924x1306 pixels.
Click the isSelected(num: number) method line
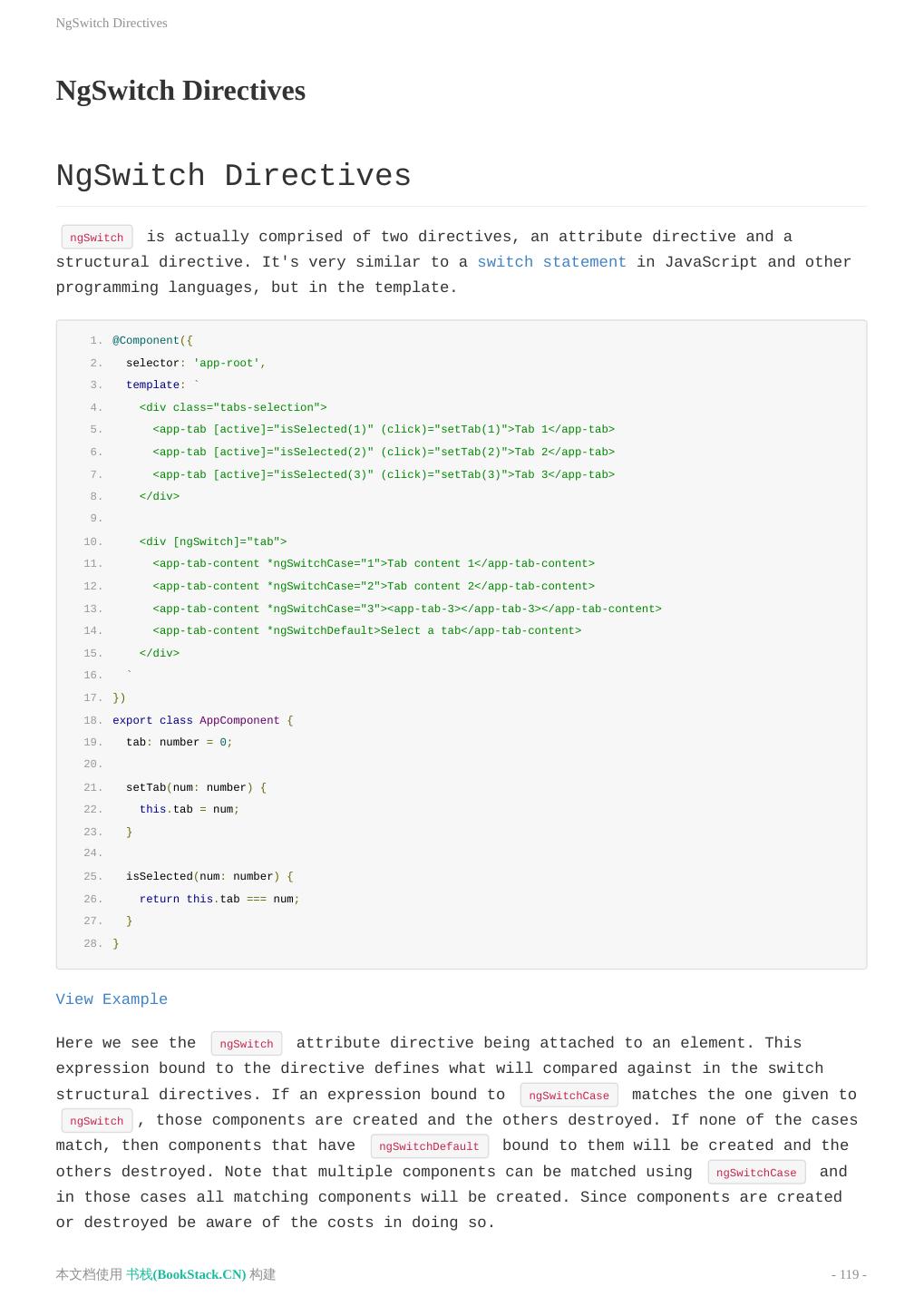pyautogui.click(x=209, y=876)
